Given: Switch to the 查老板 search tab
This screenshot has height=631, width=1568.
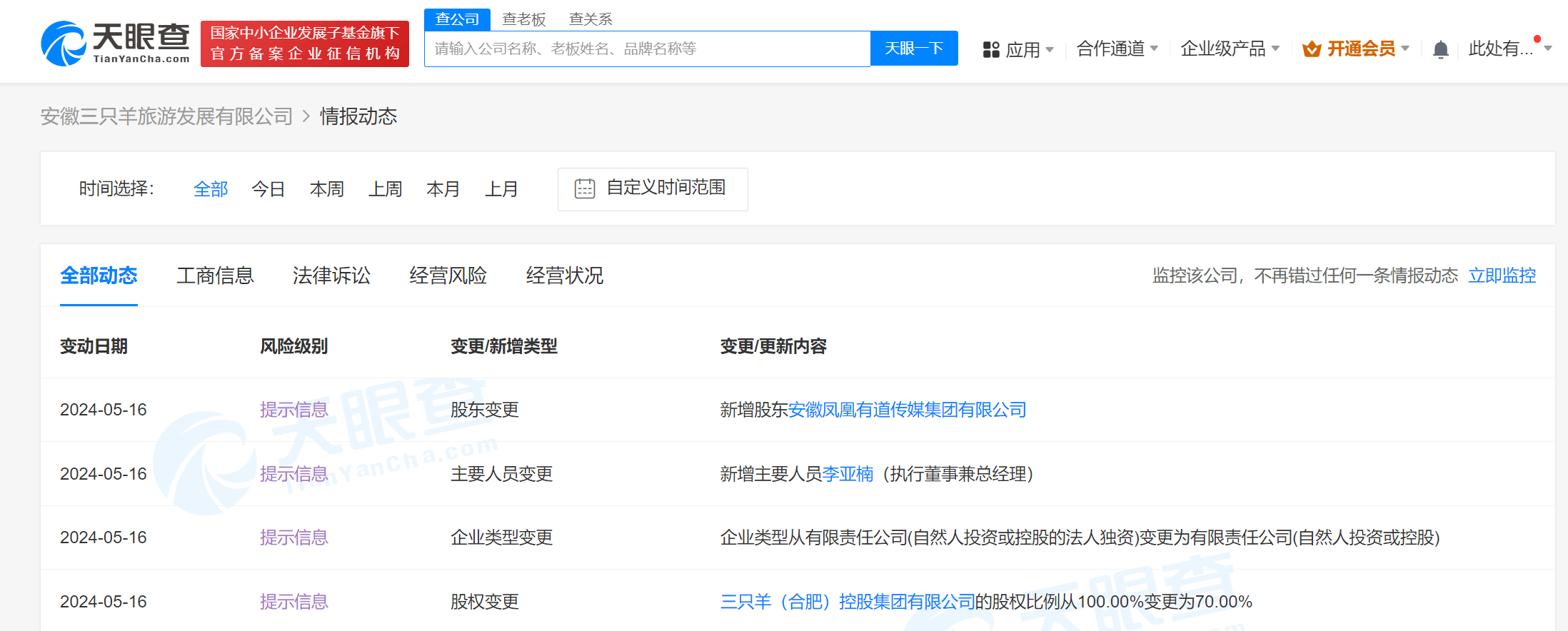Looking at the screenshot, I should click(x=524, y=19).
